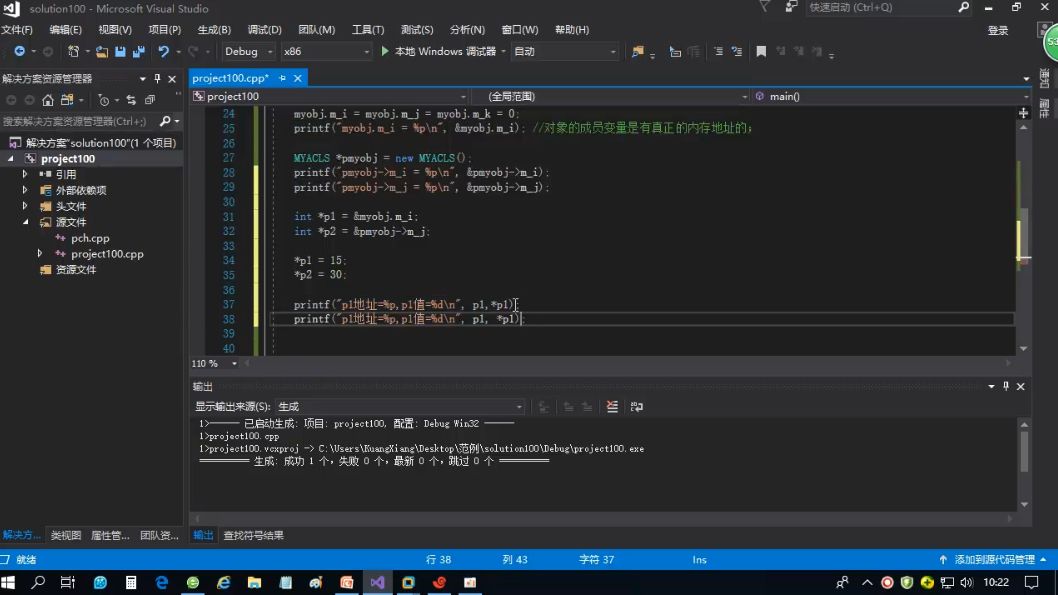Click the Solution Explorer view switcher icon

click(67, 100)
